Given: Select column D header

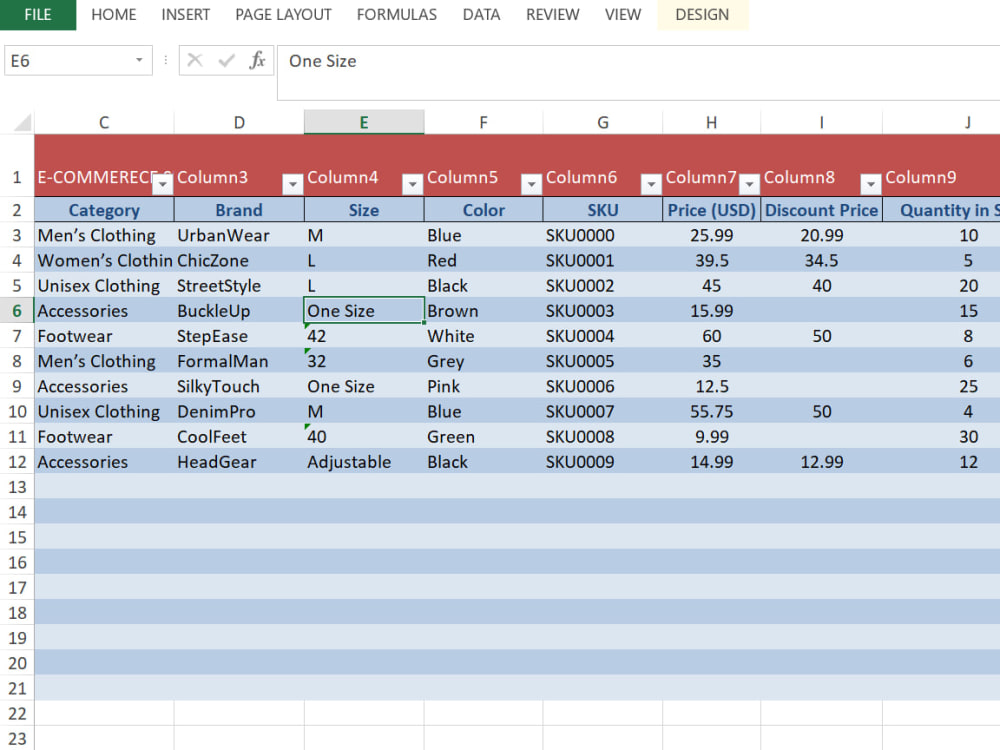Looking at the screenshot, I should (x=239, y=122).
